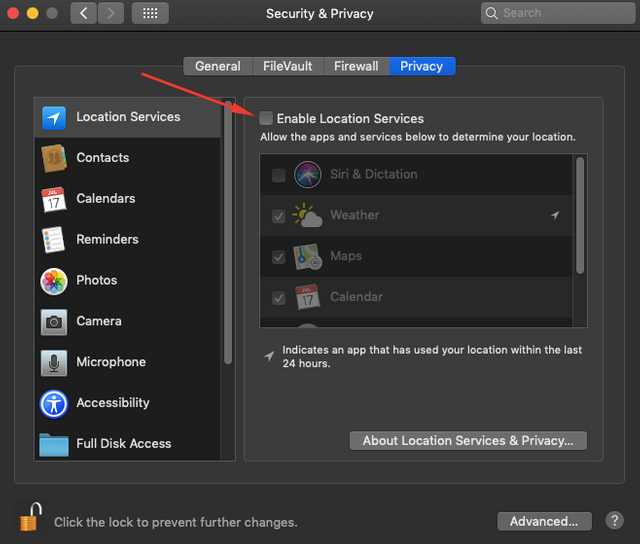Image resolution: width=640 pixels, height=544 pixels.
Task: Click the Reminders list icon
Action: pos(53,240)
